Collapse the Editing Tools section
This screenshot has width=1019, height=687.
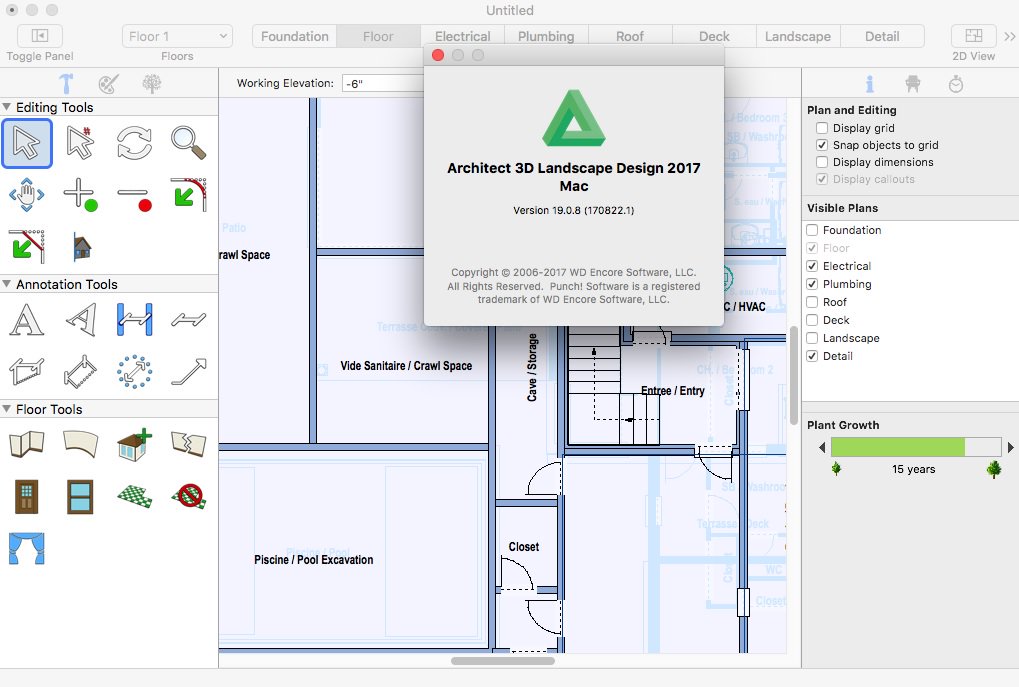click(6, 107)
